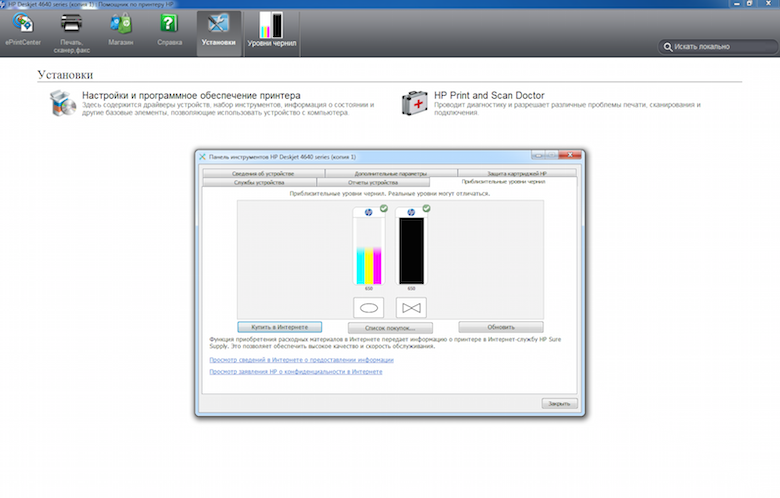This screenshot has height=498, width=780.
Task: Switch to Службы устройства tab
Action: coord(259,183)
